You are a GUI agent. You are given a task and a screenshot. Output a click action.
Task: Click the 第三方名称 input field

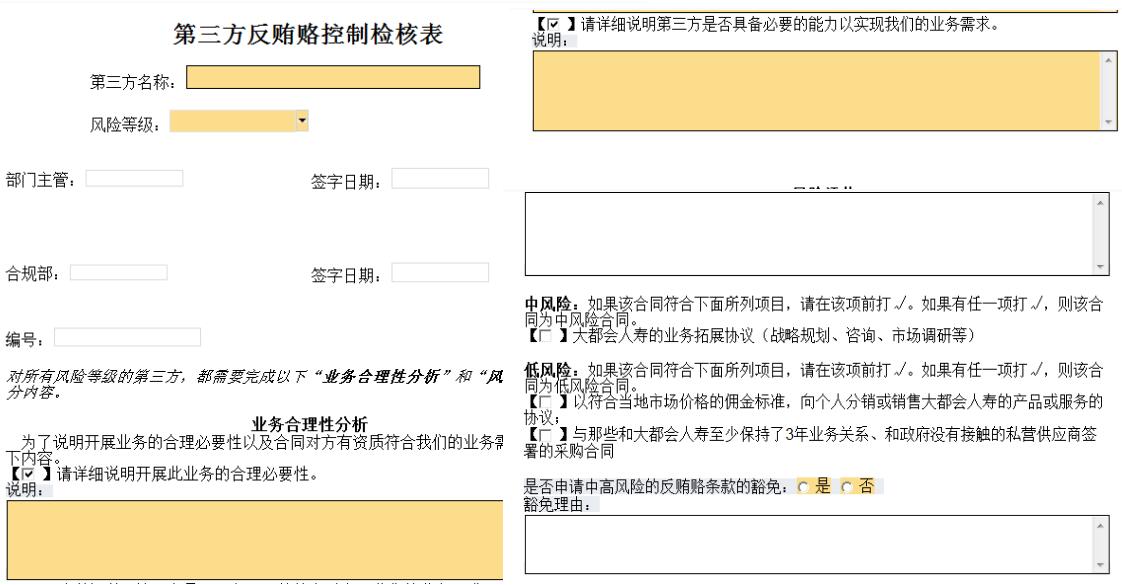coord(333,77)
